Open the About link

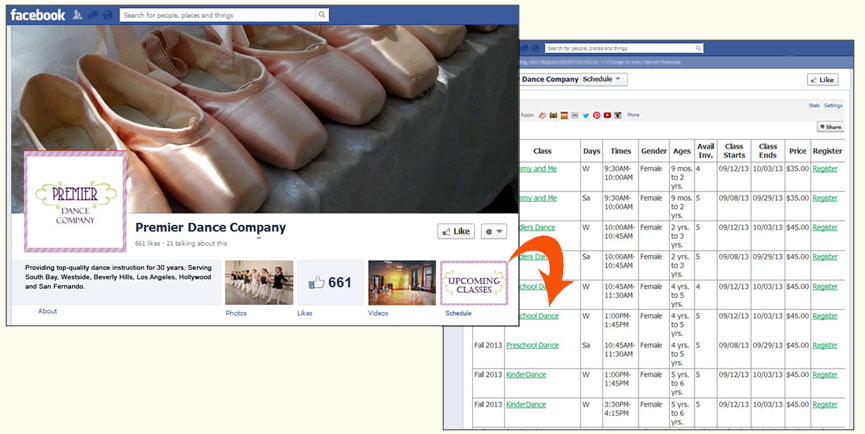[47, 311]
